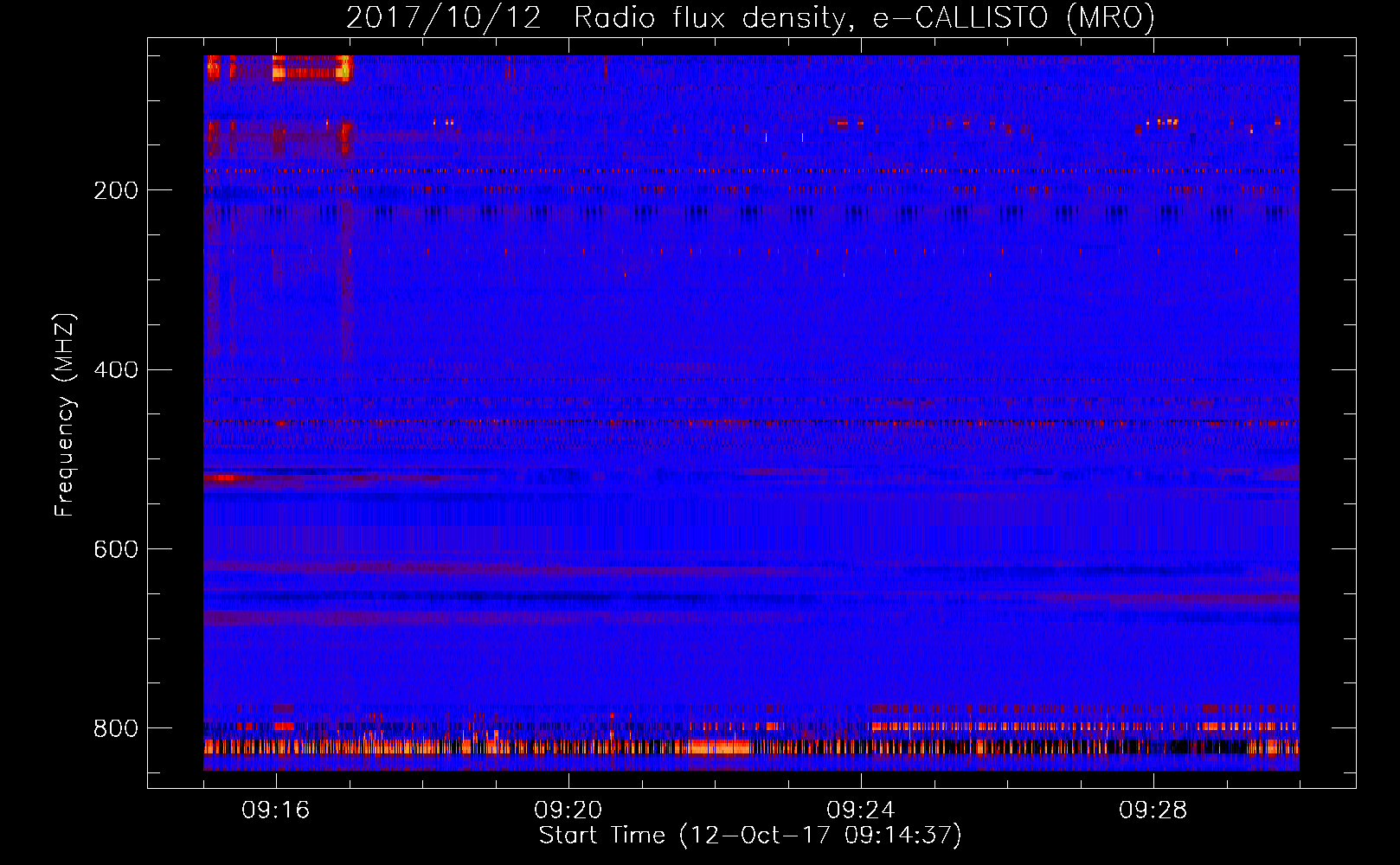1400x865 pixels.
Task: Click the 09:16 time tick label
Action: click(x=276, y=810)
